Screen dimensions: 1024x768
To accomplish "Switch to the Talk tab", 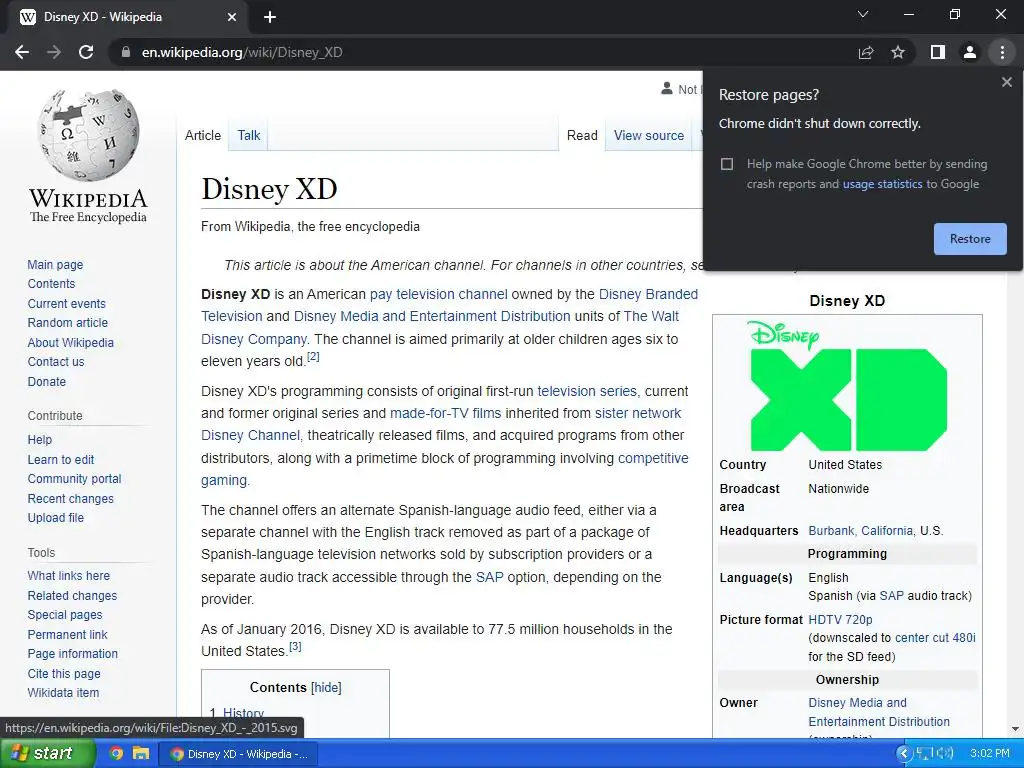I will [248, 135].
